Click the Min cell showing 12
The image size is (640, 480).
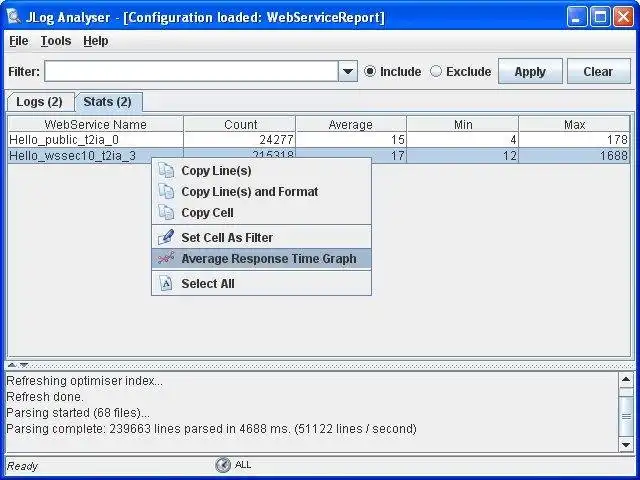462,156
